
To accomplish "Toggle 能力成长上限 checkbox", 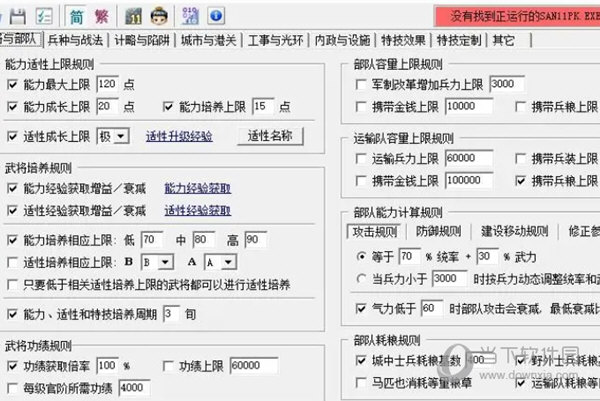I will click(13, 106).
